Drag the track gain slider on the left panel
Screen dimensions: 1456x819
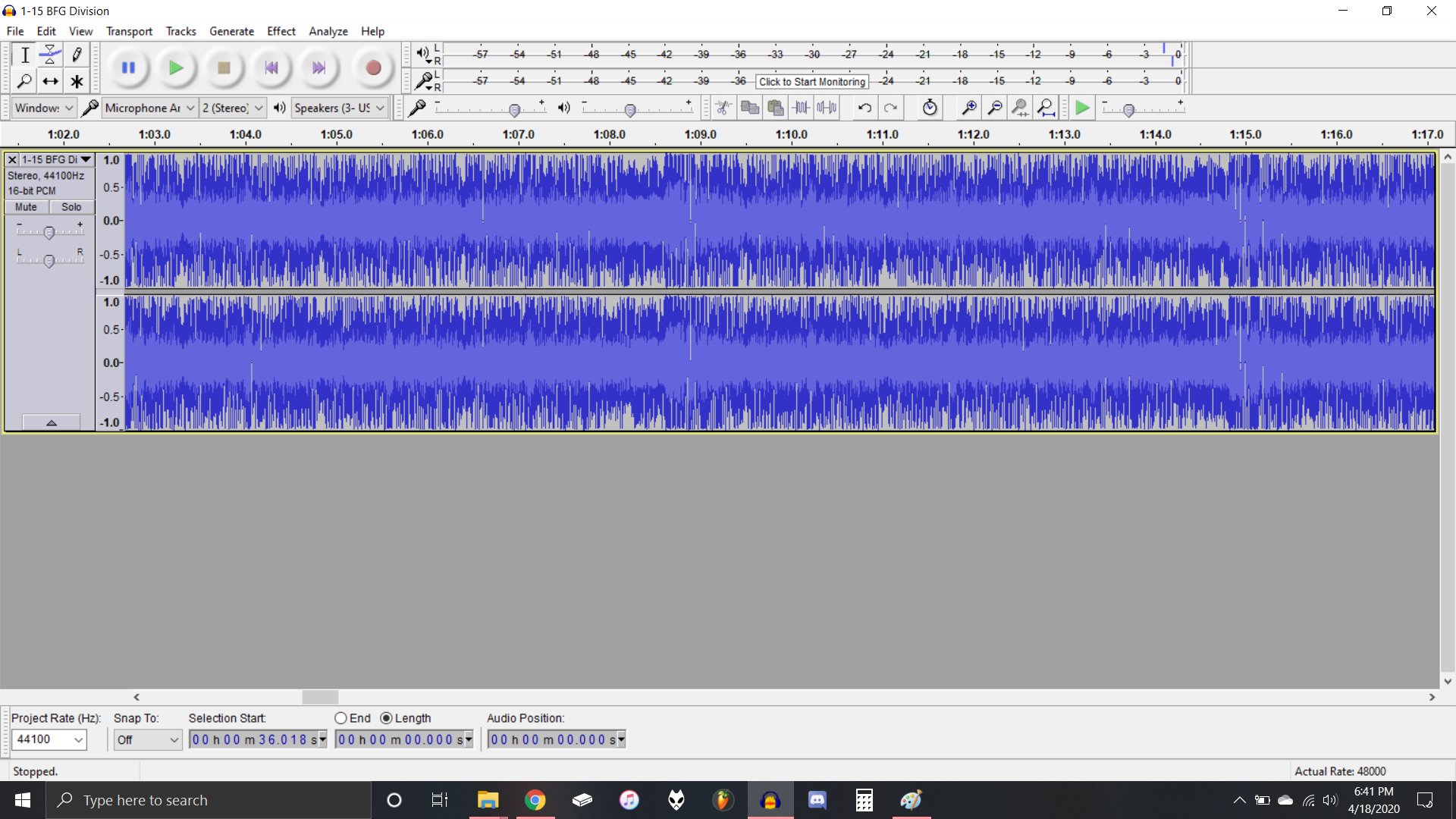pos(49,231)
